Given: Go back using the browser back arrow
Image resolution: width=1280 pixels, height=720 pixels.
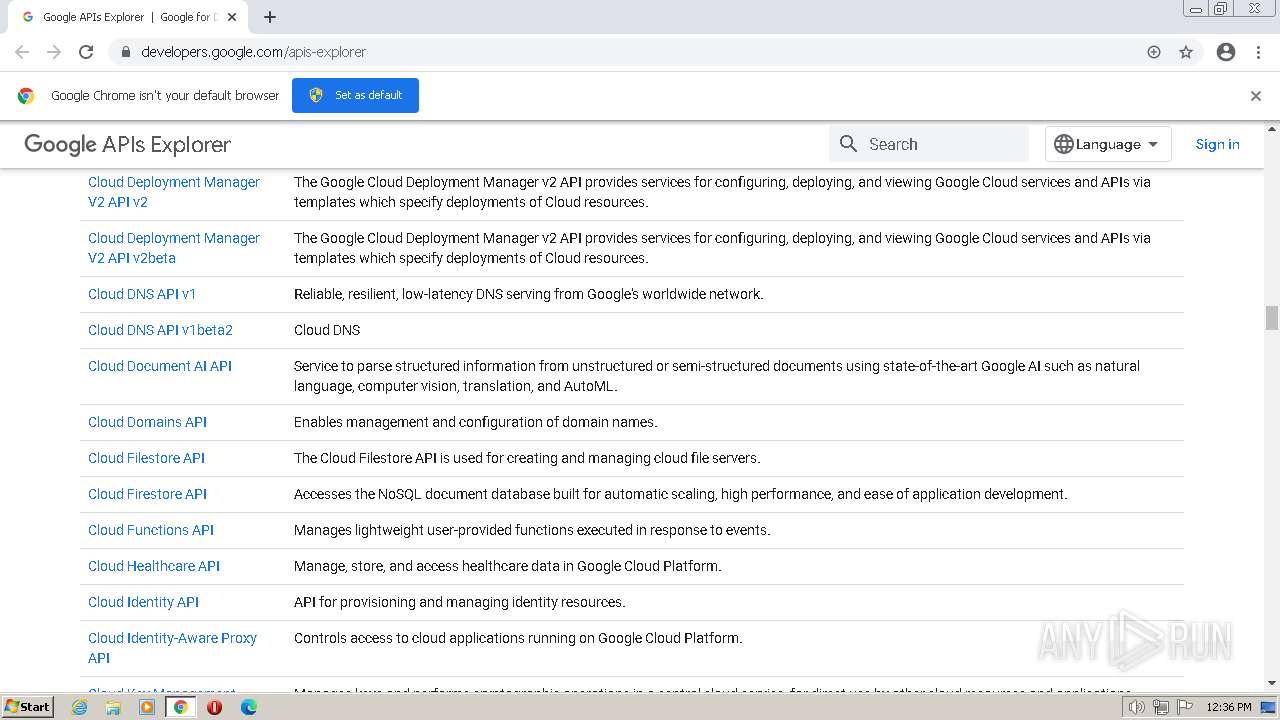Looking at the screenshot, I should (22, 52).
